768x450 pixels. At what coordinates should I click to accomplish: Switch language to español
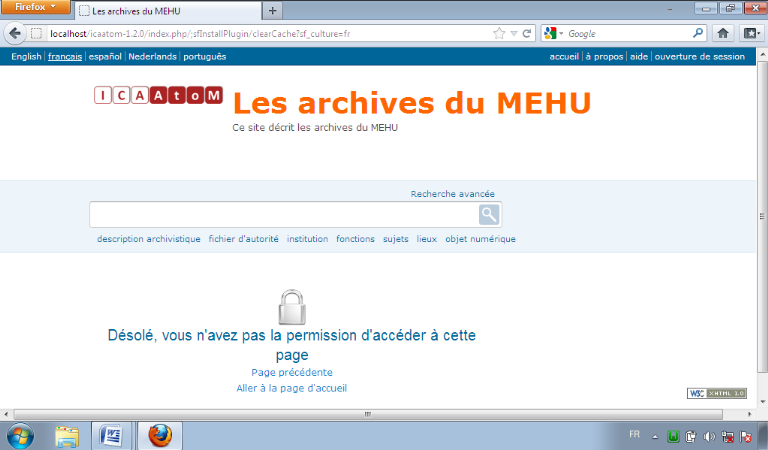point(105,56)
